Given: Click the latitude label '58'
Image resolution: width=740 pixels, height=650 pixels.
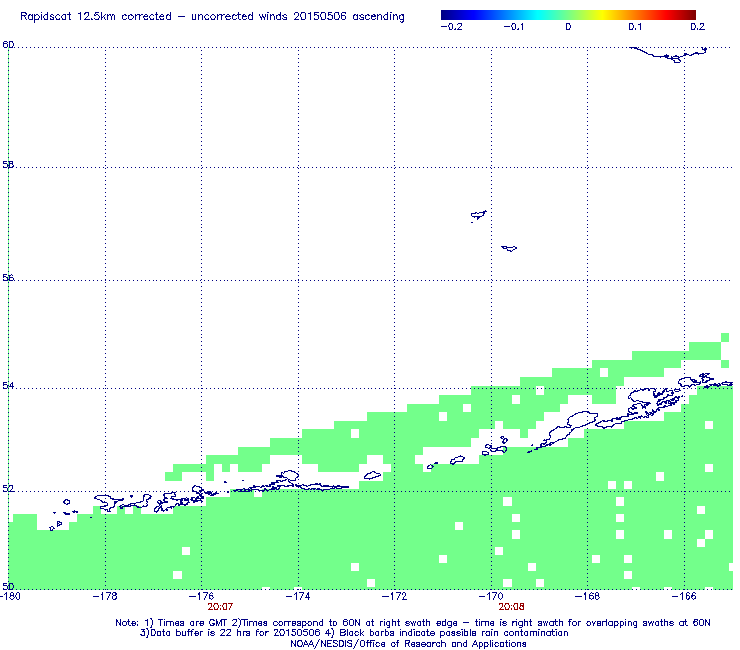Looking at the screenshot, I should tap(8, 165).
